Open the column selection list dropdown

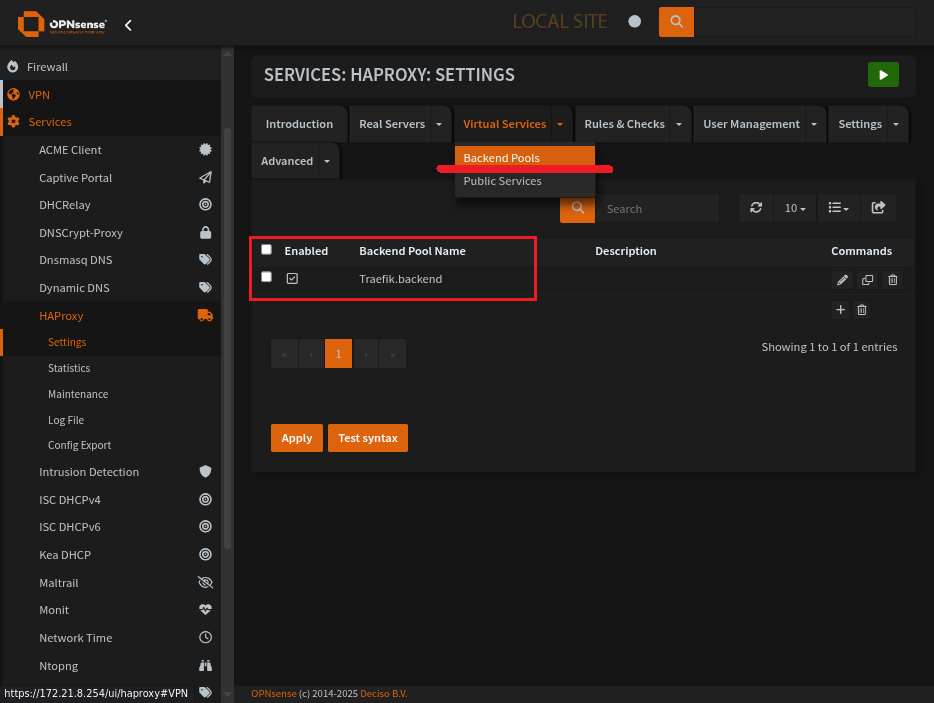point(838,208)
